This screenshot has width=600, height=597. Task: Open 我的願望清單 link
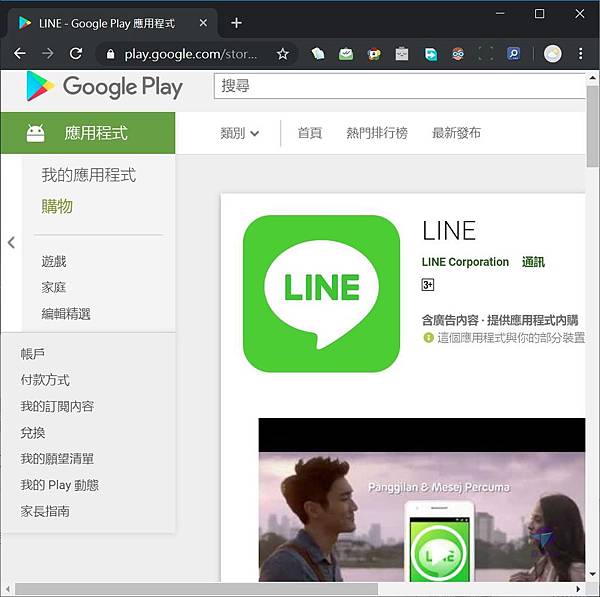pos(57,459)
